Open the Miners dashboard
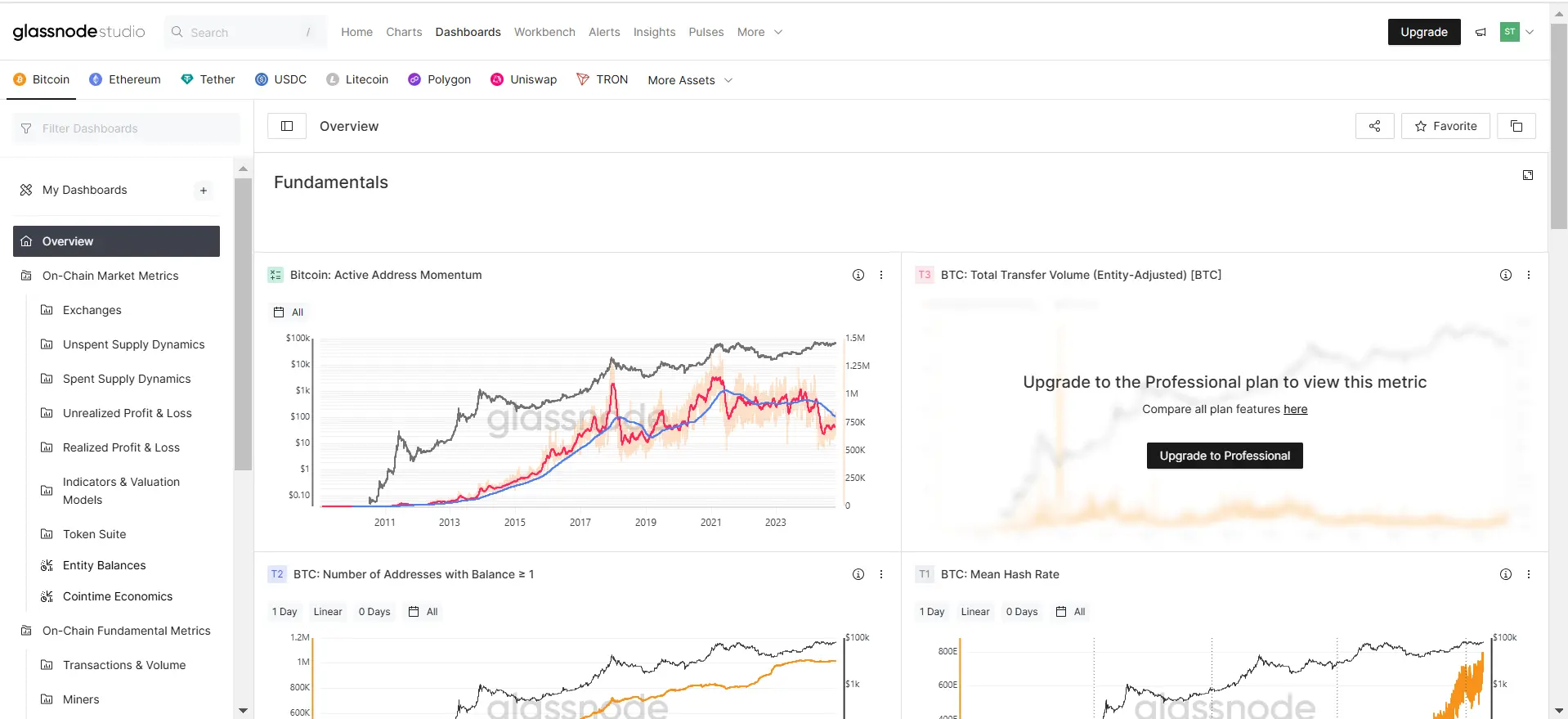This screenshot has height=719, width=1568. pyautogui.click(x=81, y=699)
